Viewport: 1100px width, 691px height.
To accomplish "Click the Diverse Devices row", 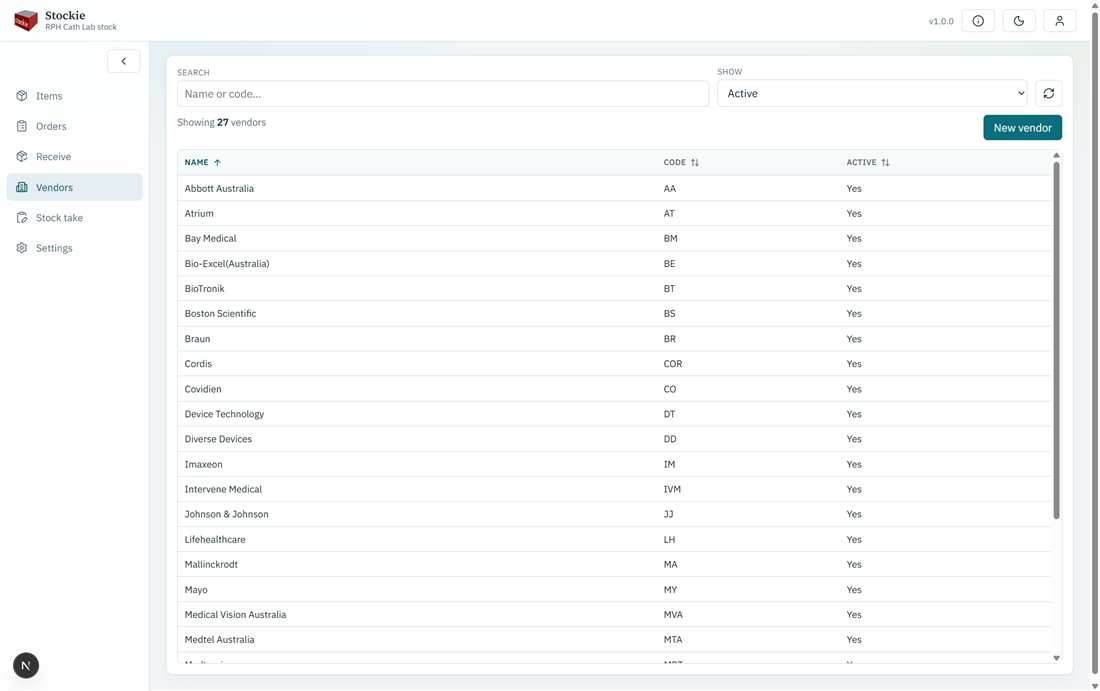I will coord(615,439).
